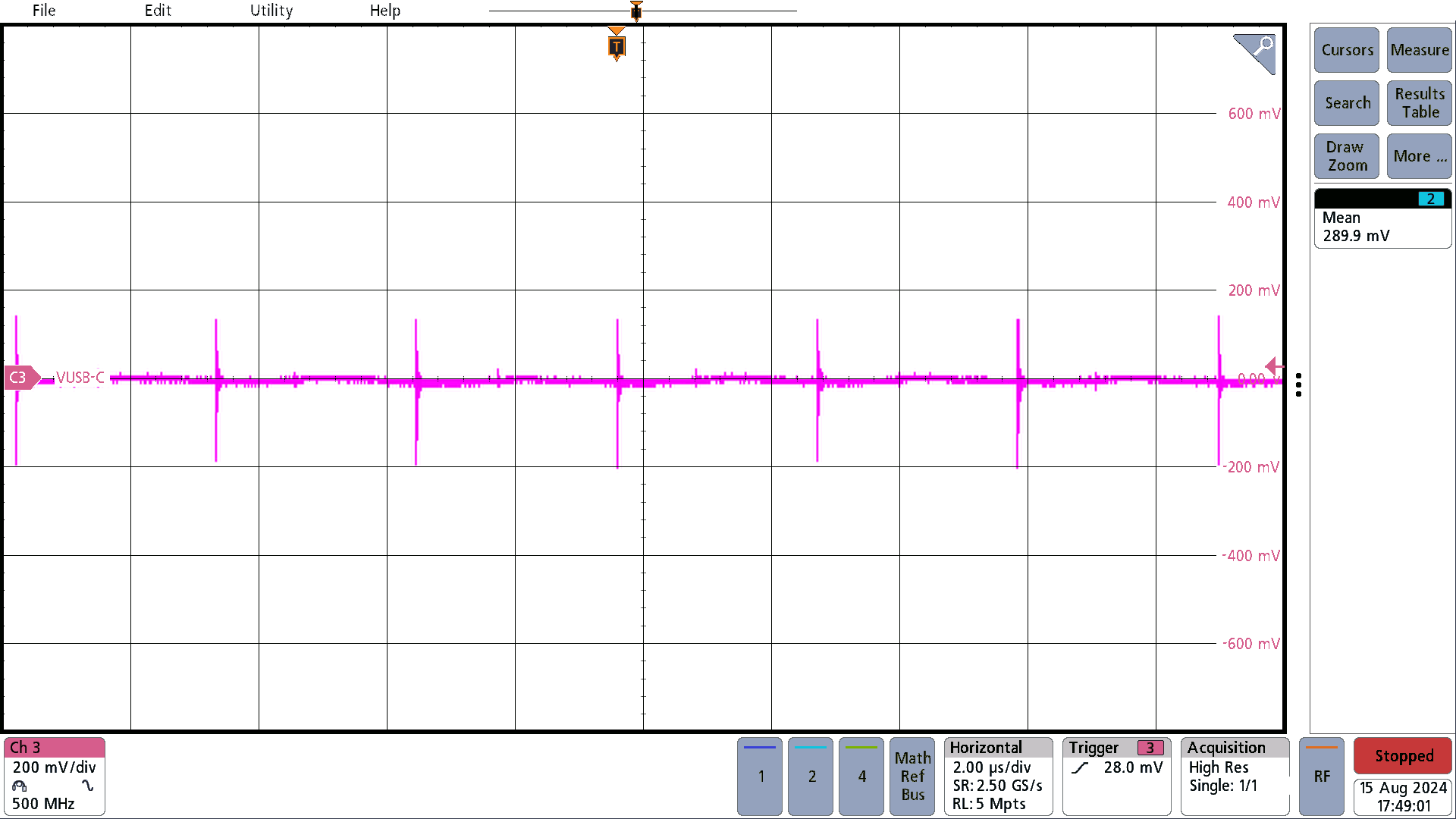
Task: Click the High Res acquisition mode text
Action: pyautogui.click(x=1219, y=767)
